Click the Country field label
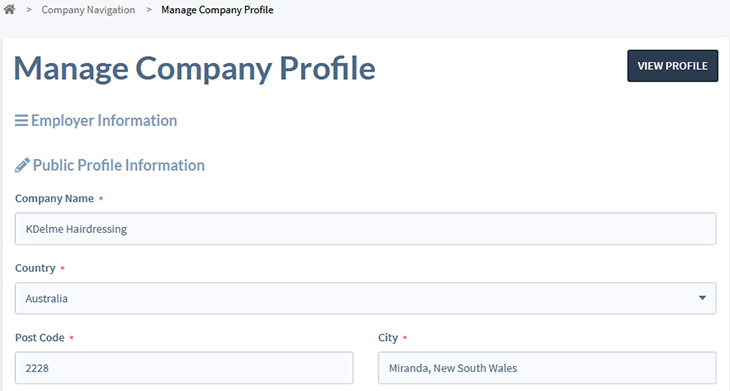730x391 pixels. click(35, 268)
